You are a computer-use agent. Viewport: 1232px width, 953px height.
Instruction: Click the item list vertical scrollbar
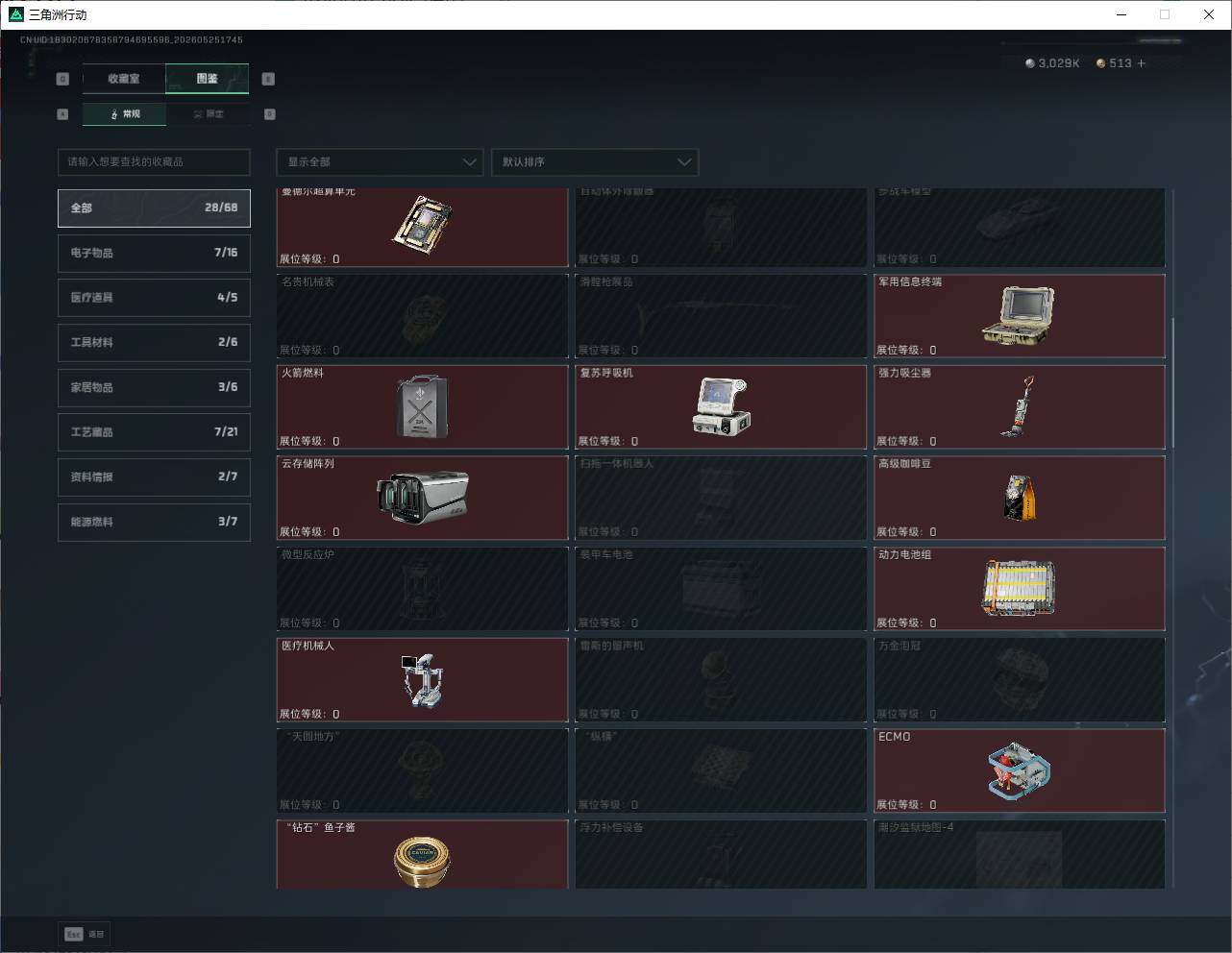(1171, 381)
